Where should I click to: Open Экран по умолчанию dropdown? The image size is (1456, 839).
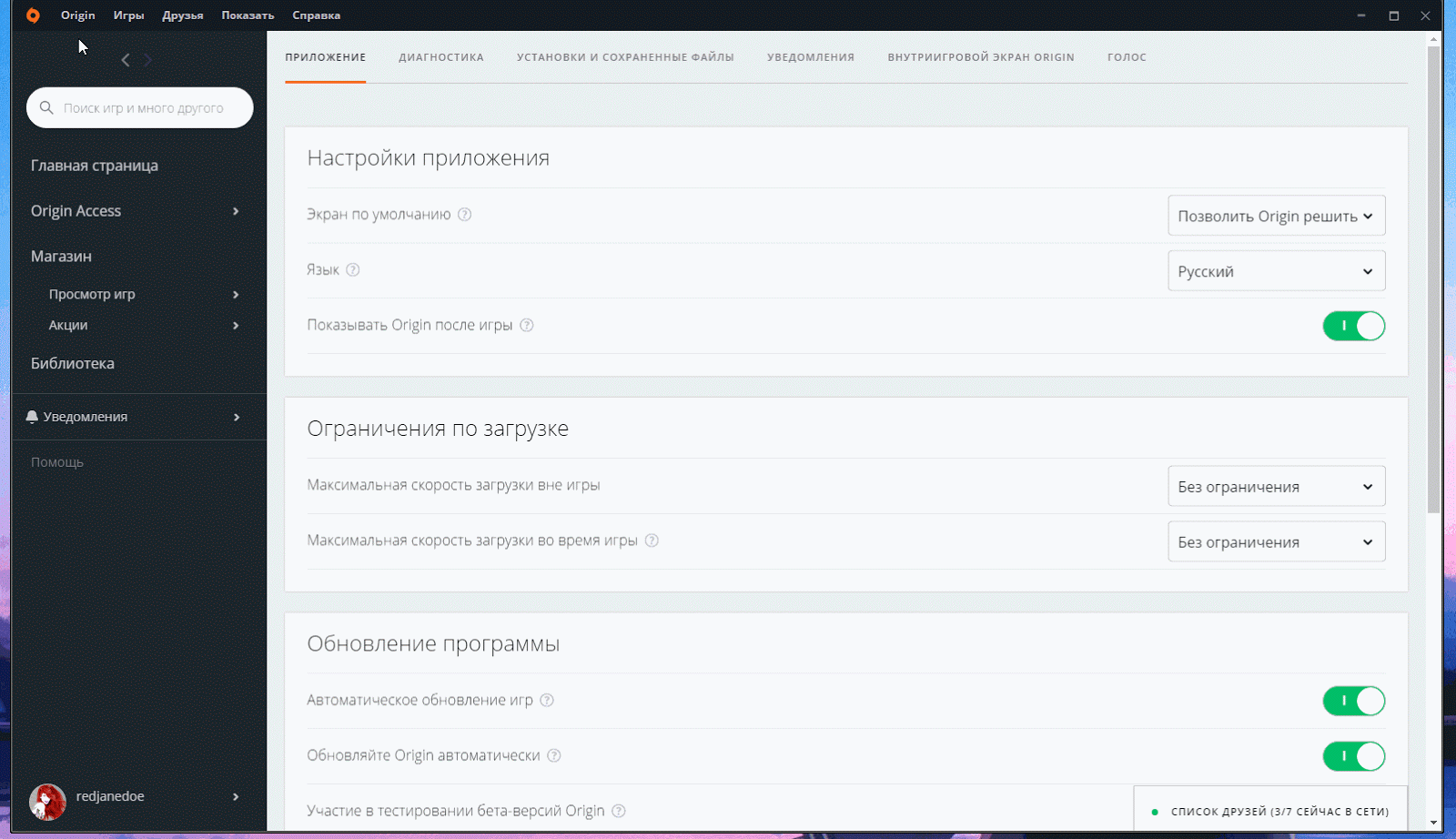[1276, 215]
